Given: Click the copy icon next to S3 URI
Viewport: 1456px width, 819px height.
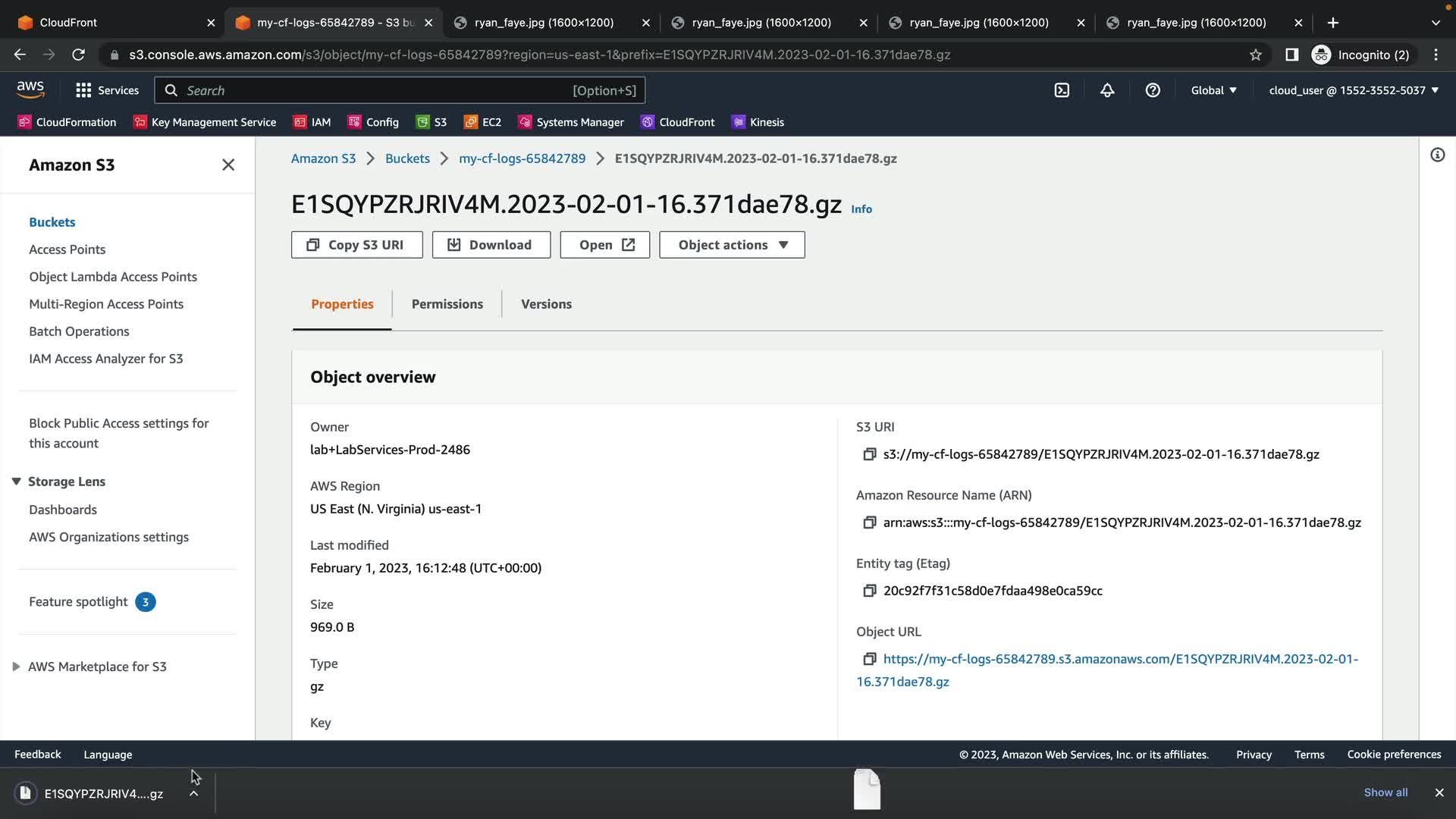Looking at the screenshot, I should pos(869,454).
